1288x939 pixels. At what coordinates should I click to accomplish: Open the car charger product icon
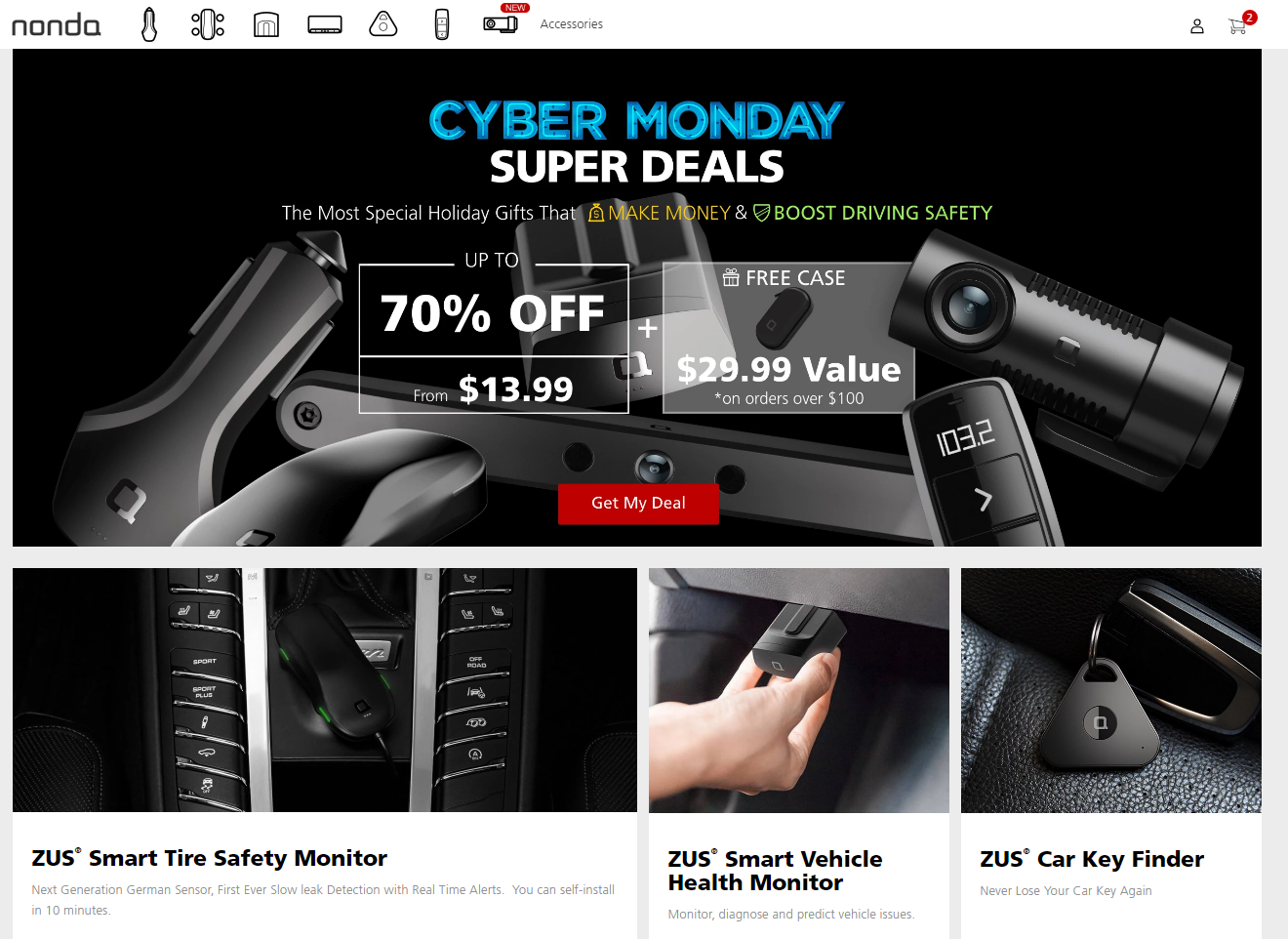149,24
